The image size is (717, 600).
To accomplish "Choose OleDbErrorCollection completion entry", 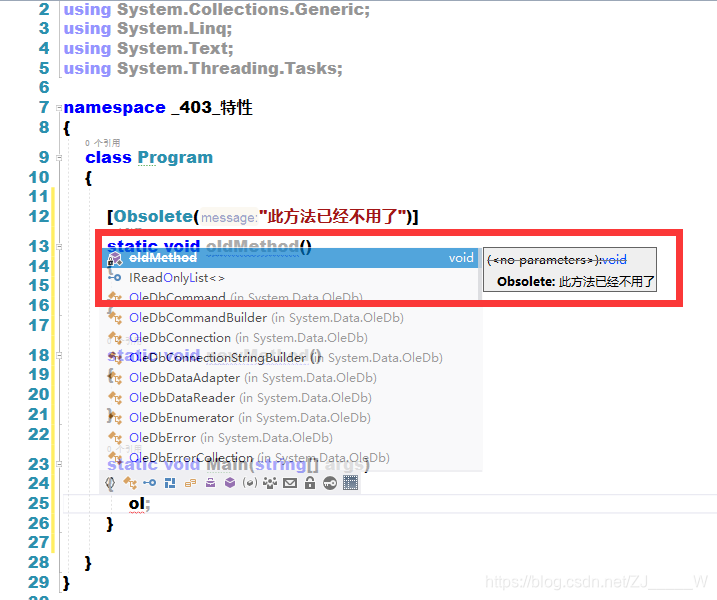I will click(x=290, y=458).
